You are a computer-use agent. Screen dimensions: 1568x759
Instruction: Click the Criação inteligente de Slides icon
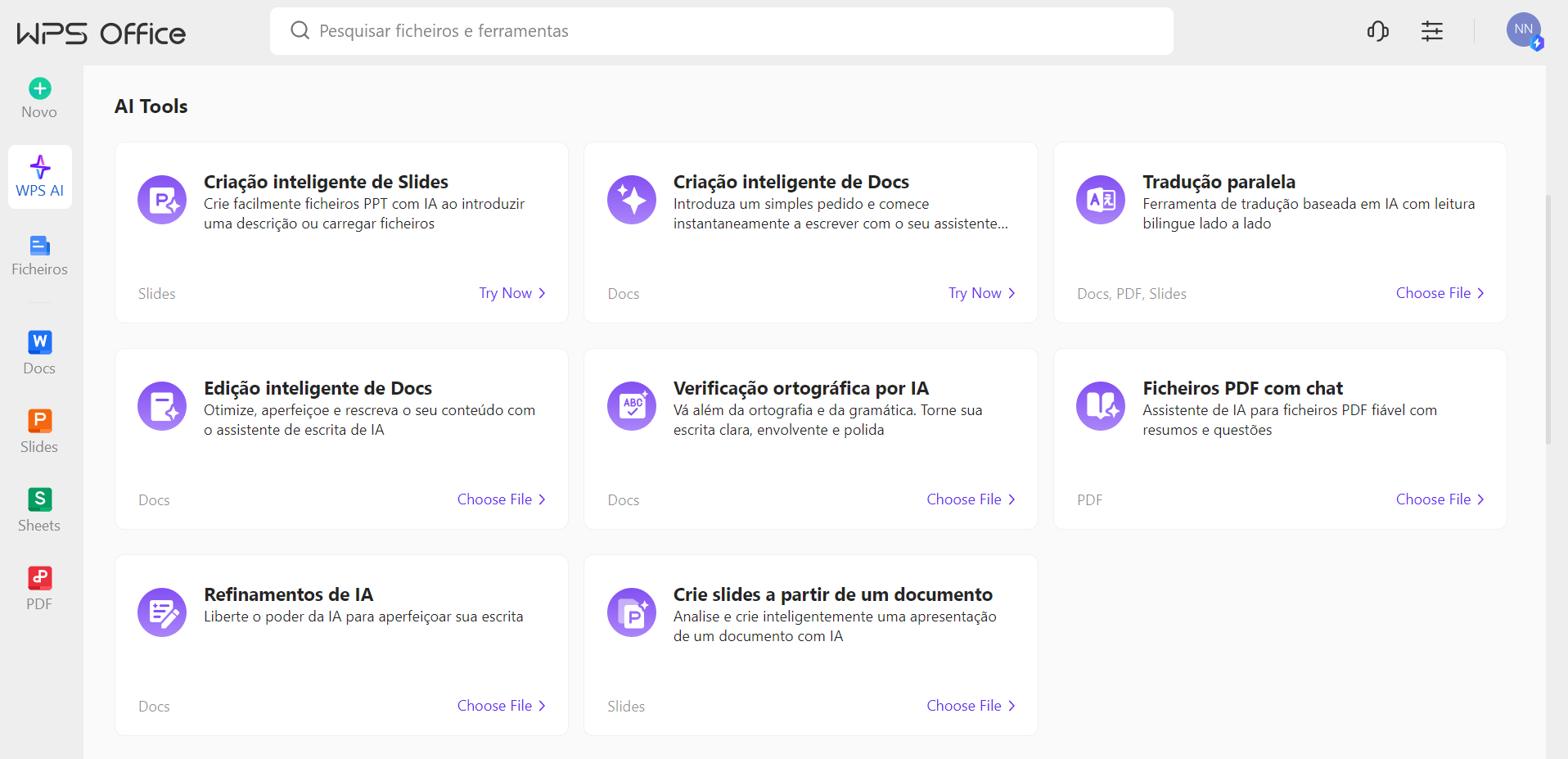162,200
